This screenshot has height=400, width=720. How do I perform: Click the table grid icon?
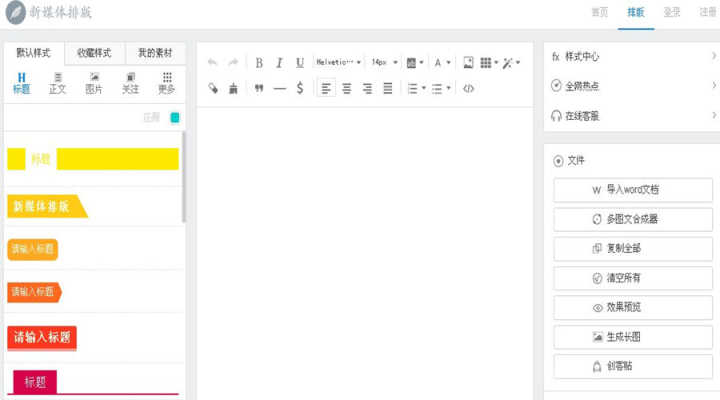486,62
